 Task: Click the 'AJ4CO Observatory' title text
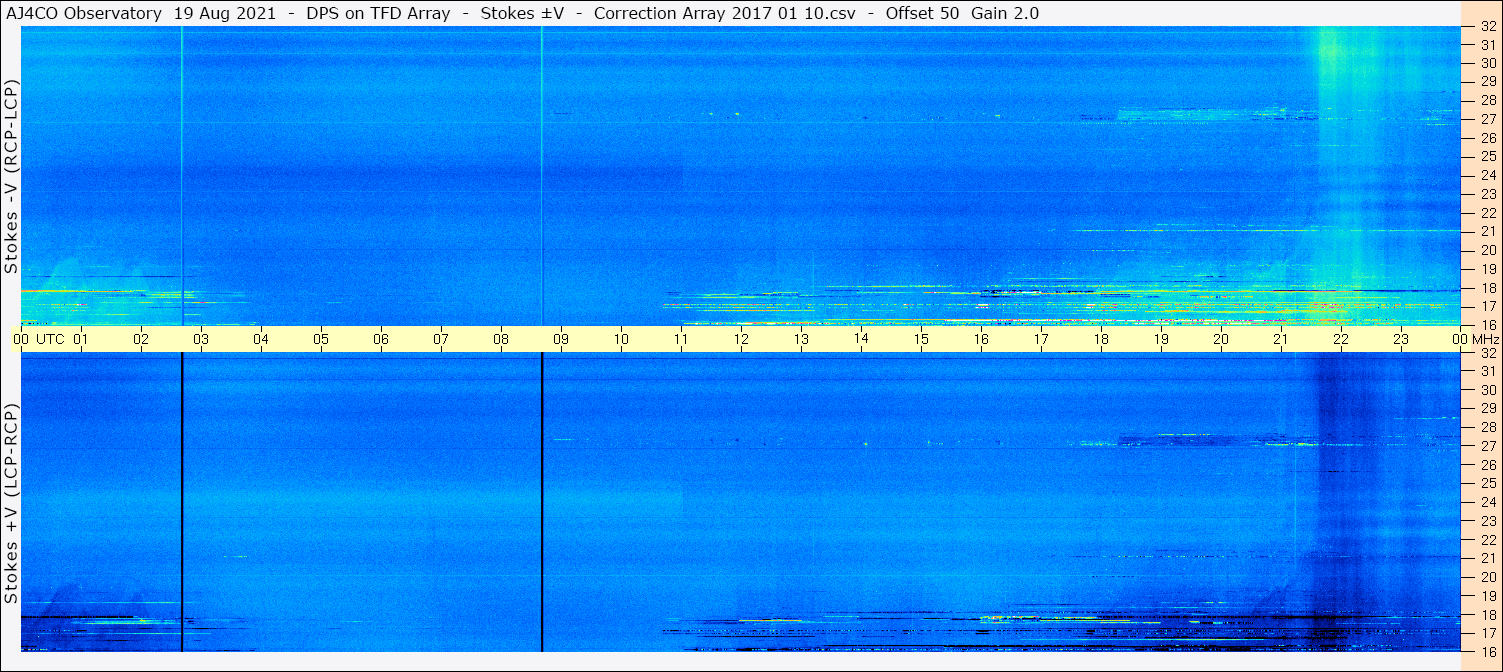click(83, 13)
